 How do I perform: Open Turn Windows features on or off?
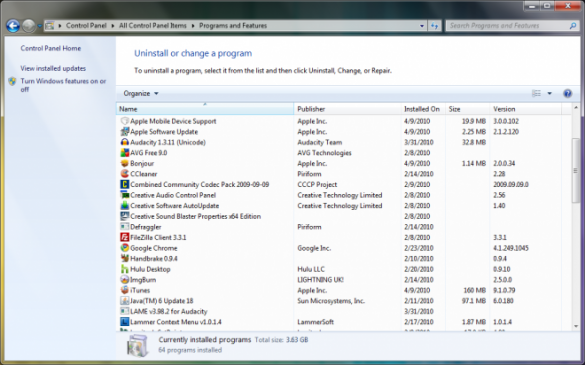coord(63,85)
